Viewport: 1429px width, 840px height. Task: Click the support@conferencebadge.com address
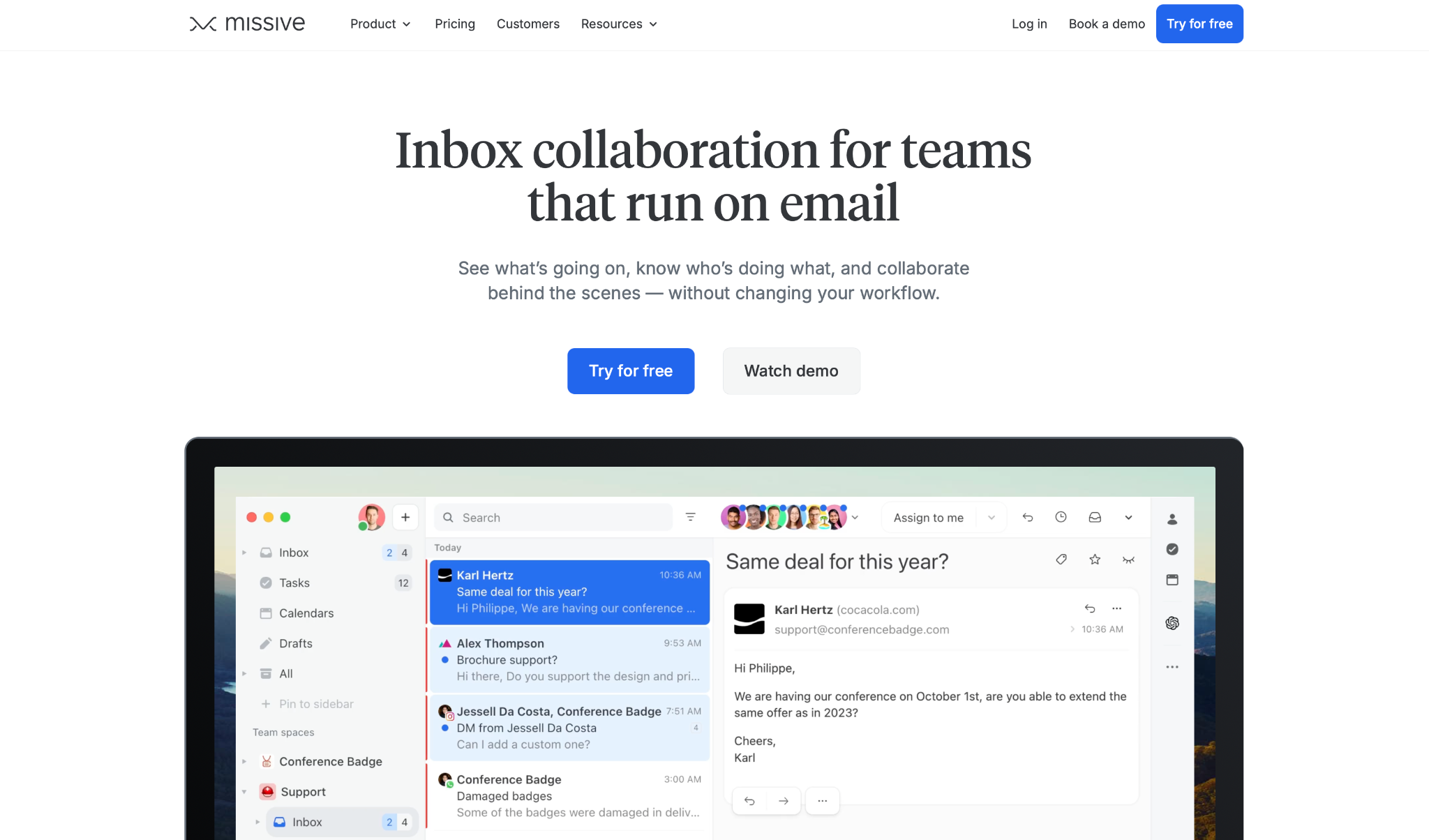[x=862, y=629]
